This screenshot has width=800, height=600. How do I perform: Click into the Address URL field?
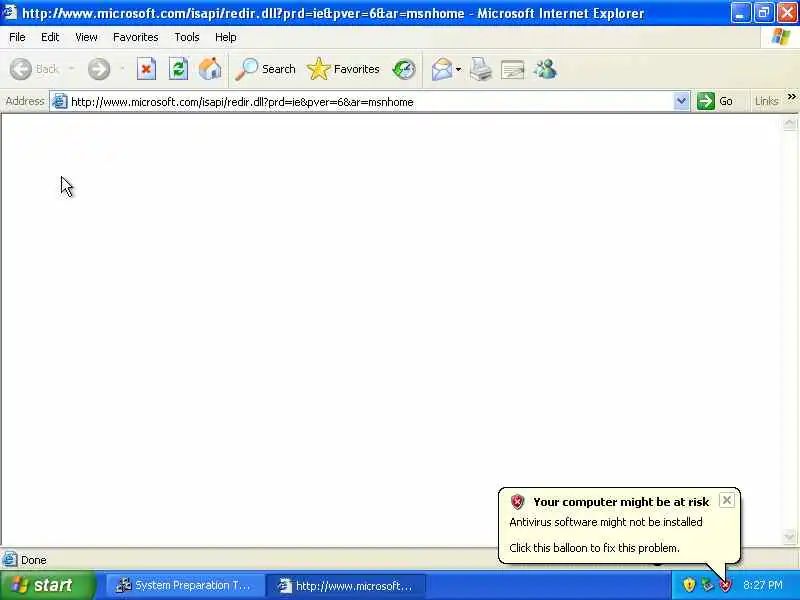pos(370,102)
